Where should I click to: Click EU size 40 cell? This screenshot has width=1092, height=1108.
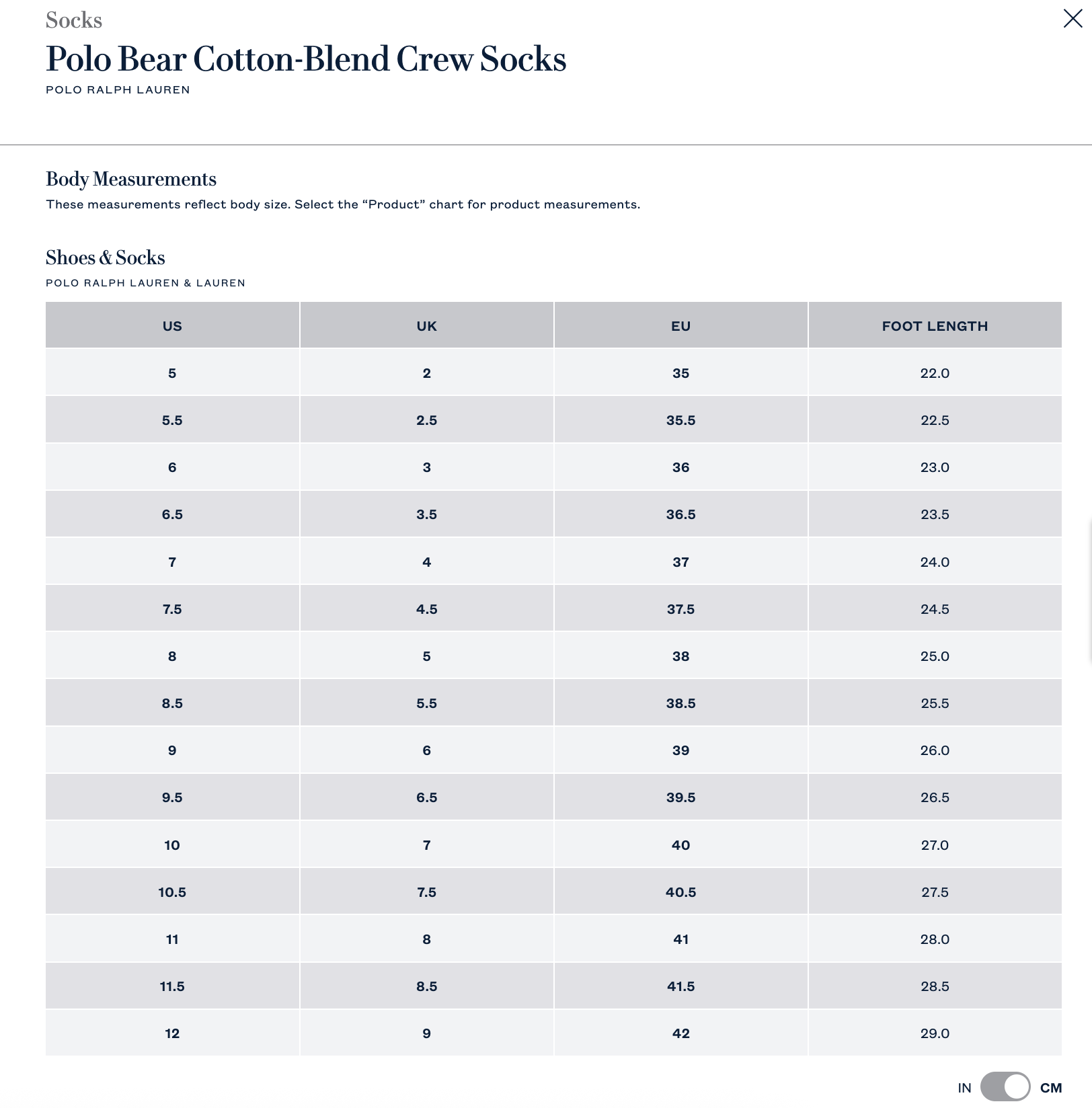tap(680, 844)
